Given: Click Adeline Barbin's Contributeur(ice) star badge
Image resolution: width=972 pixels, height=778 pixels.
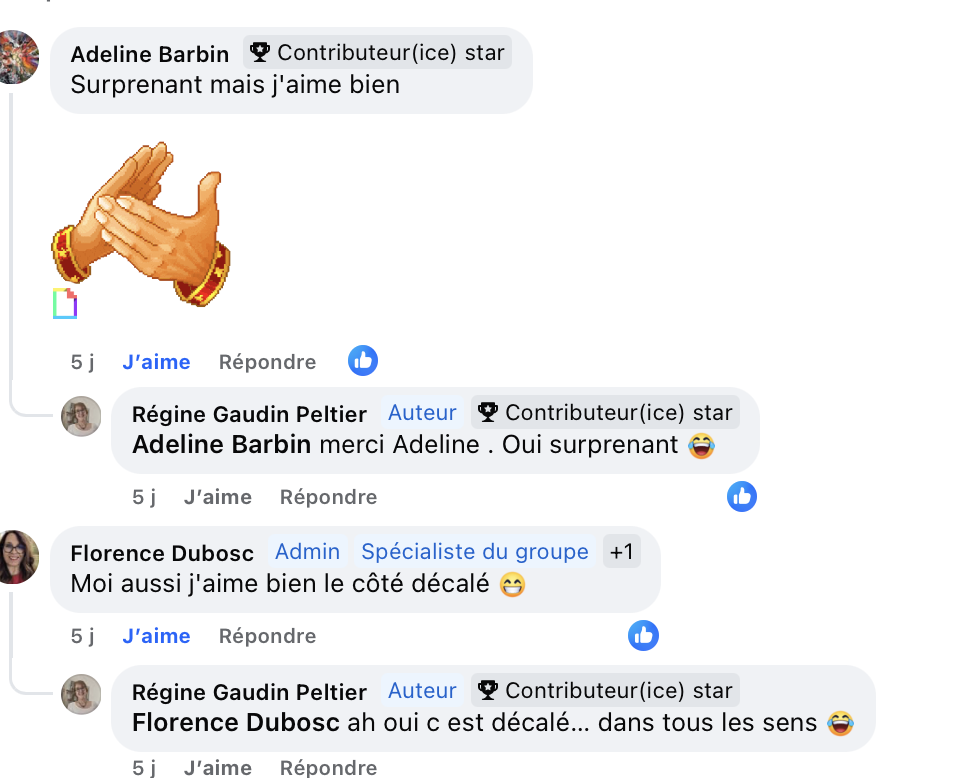Looking at the screenshot, I should [x=378, y=53].
